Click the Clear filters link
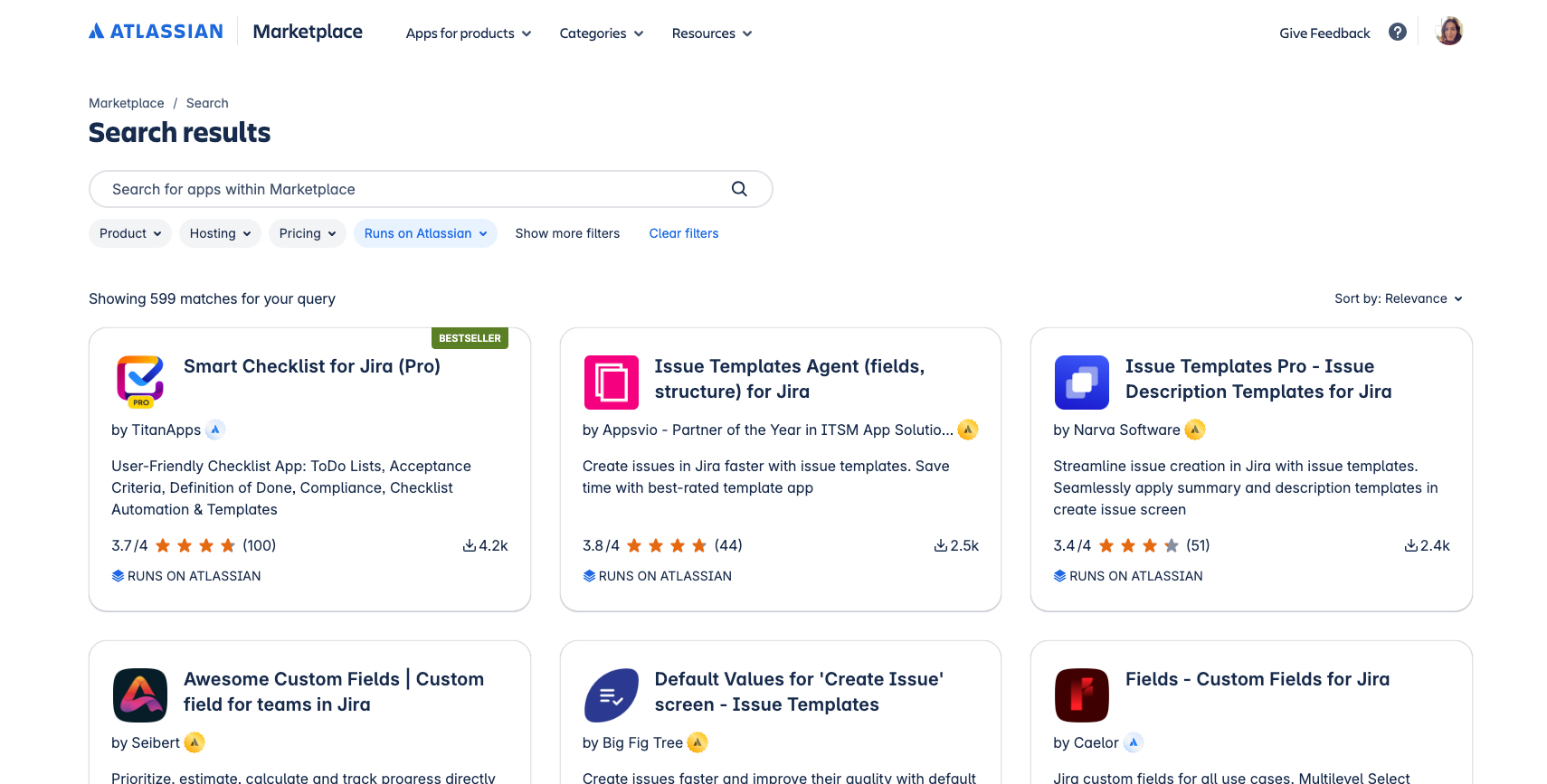 coord(683,233)
